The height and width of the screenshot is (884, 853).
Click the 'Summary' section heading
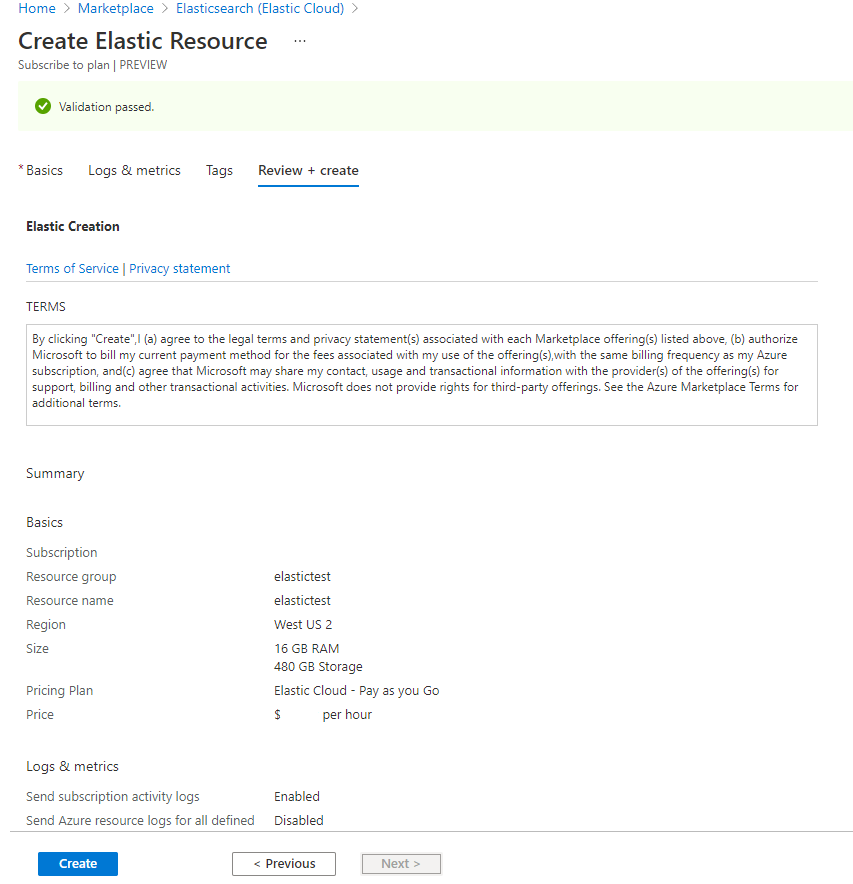[x=55, y=474]
